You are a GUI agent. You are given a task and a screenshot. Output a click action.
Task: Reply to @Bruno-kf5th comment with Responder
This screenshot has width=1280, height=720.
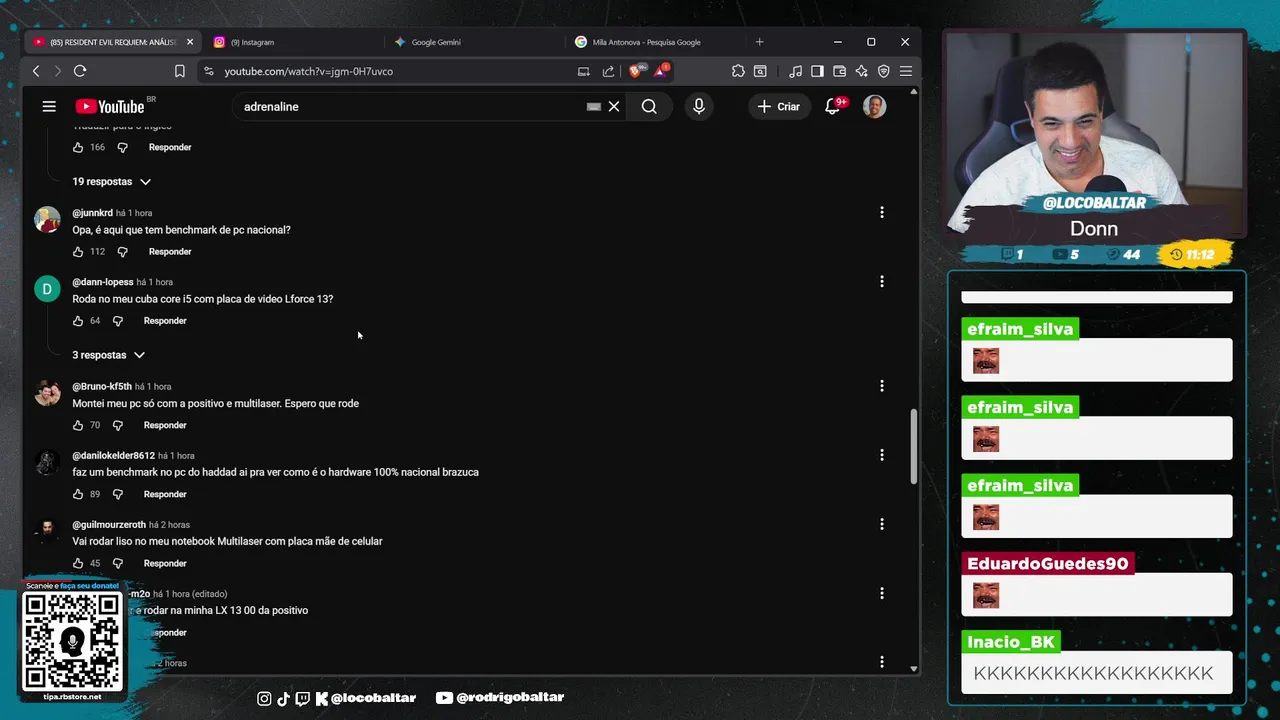(x=165, y=425)
